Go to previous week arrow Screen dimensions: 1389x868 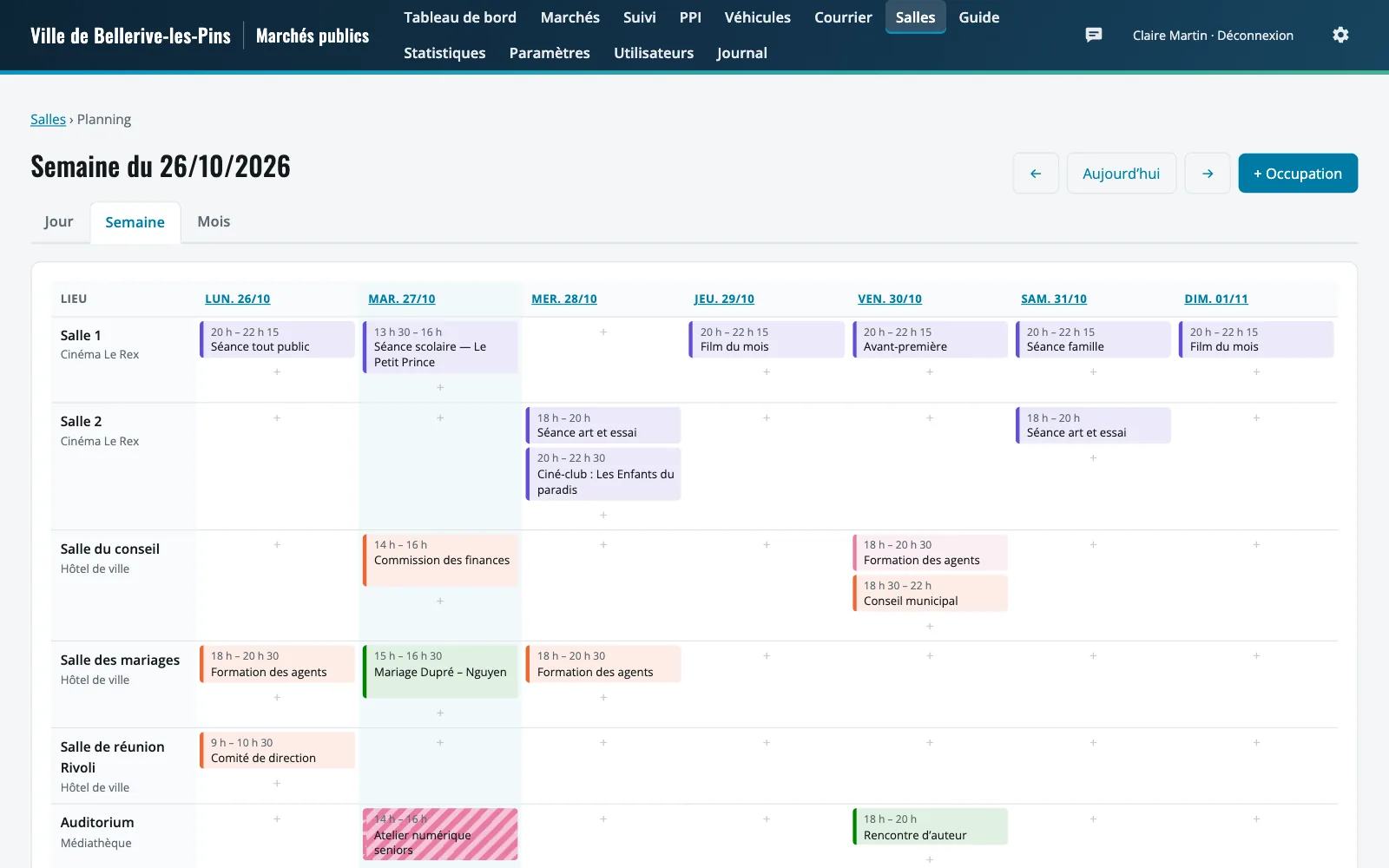coord(1036,174)
